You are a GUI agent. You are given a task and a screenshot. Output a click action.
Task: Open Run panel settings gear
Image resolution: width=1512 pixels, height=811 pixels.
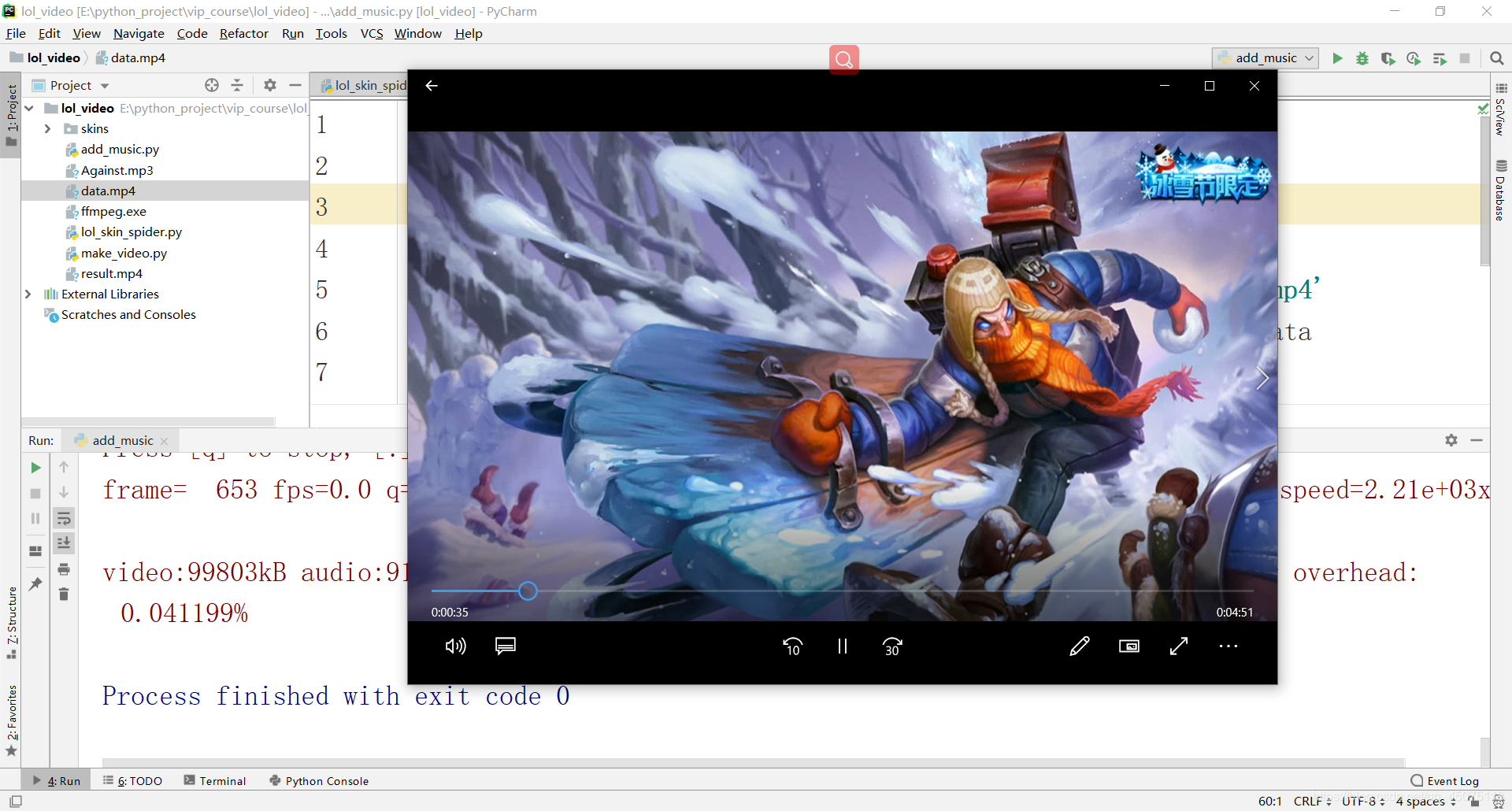[1451, 440]
